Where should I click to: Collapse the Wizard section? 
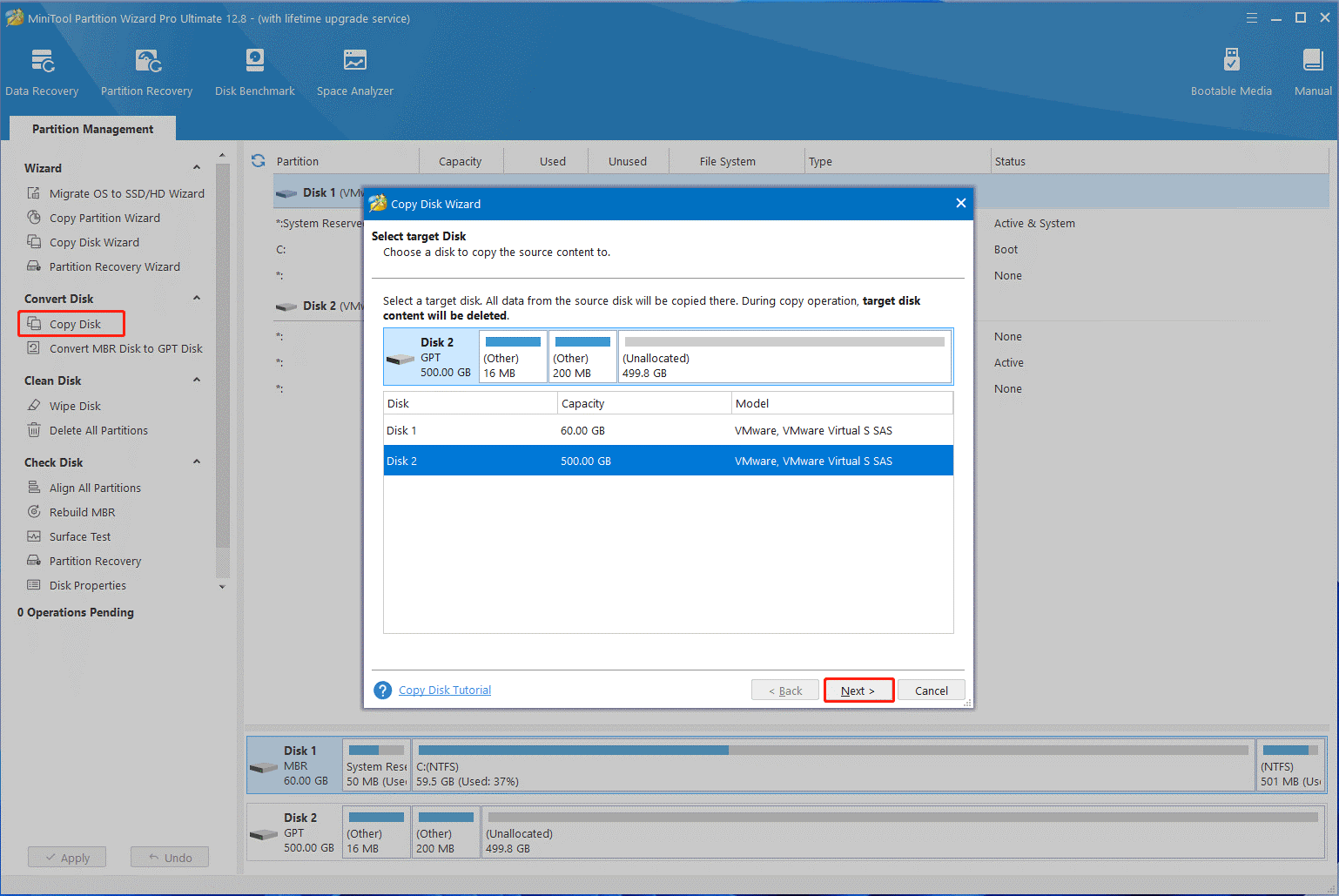(x=197, y=167)
